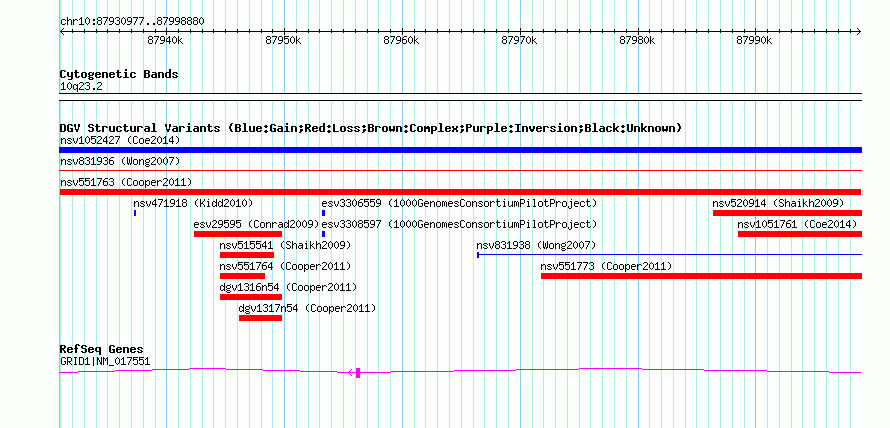This screenshot has height=428, width=890.
Task: Select the red nsv551773 loss bar
Action: point(702,276)
